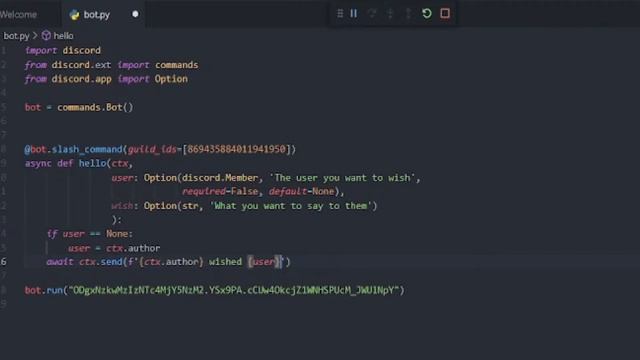
Task: Click the Step Into debug button
Action: (x=390, y=13)
